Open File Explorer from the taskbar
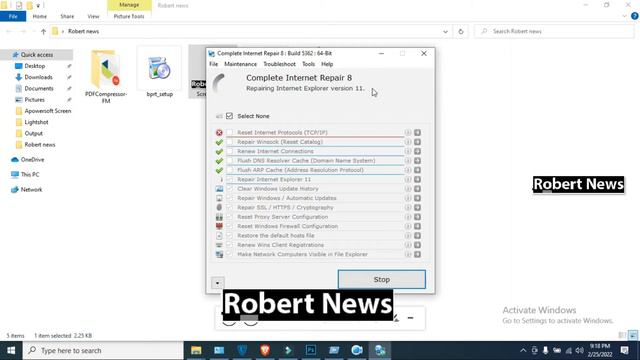Viewport: 640px width, 360px height. tap(196, 350)
